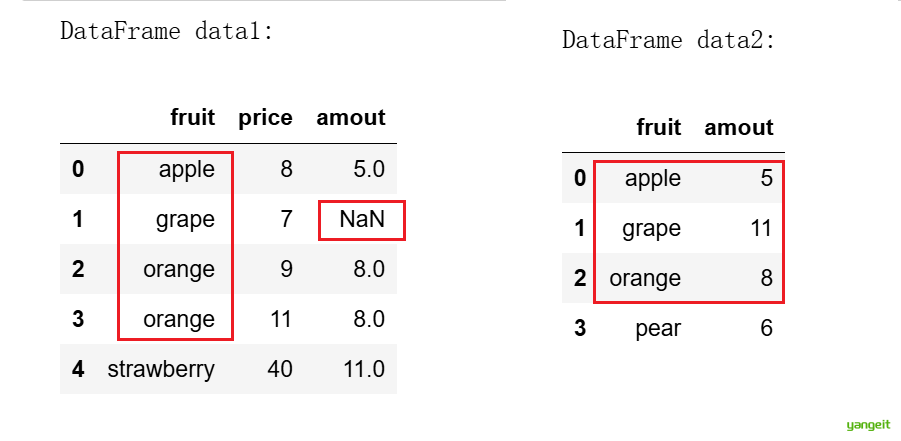This screenshot has height=441, width=901.
Task: Click the amout column header in data1
Action: [351, 118]
